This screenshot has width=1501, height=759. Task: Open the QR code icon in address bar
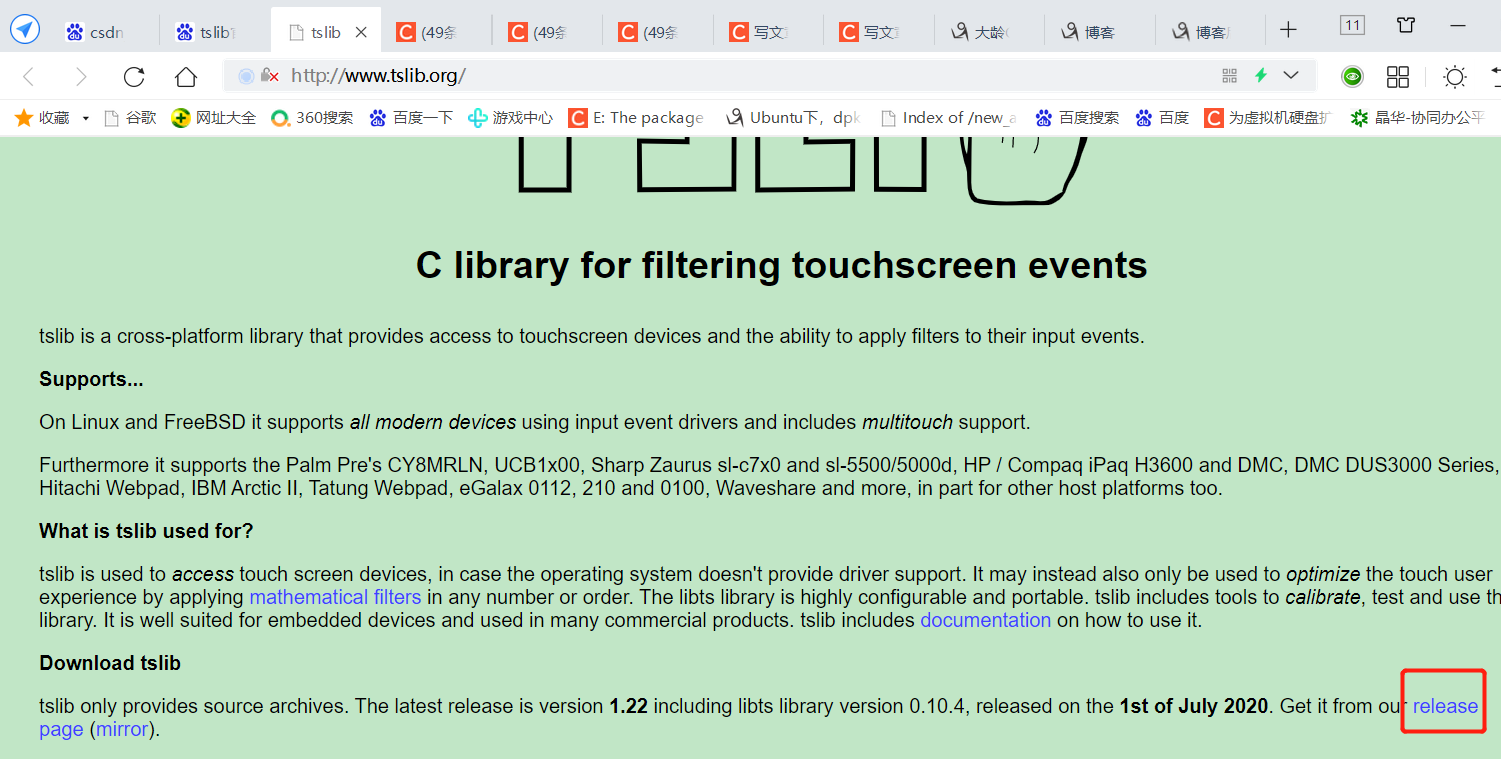click(1228, 75)
